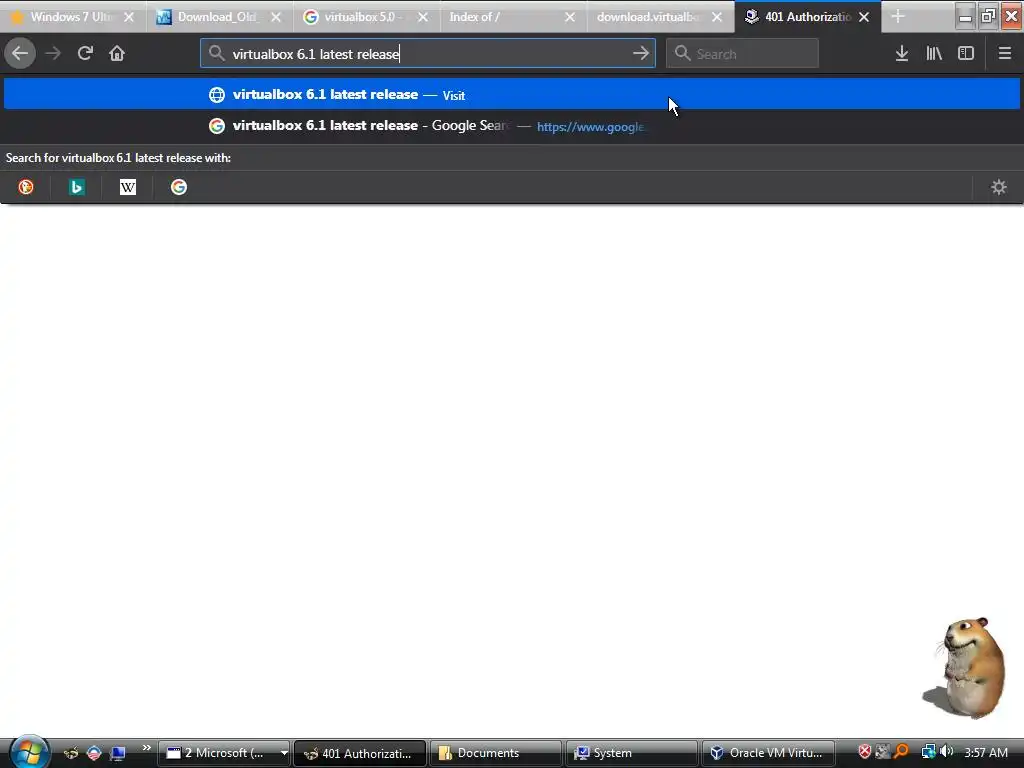Select the Google Search suggestion row
The image size is (1024, 768).
(512, 125)
